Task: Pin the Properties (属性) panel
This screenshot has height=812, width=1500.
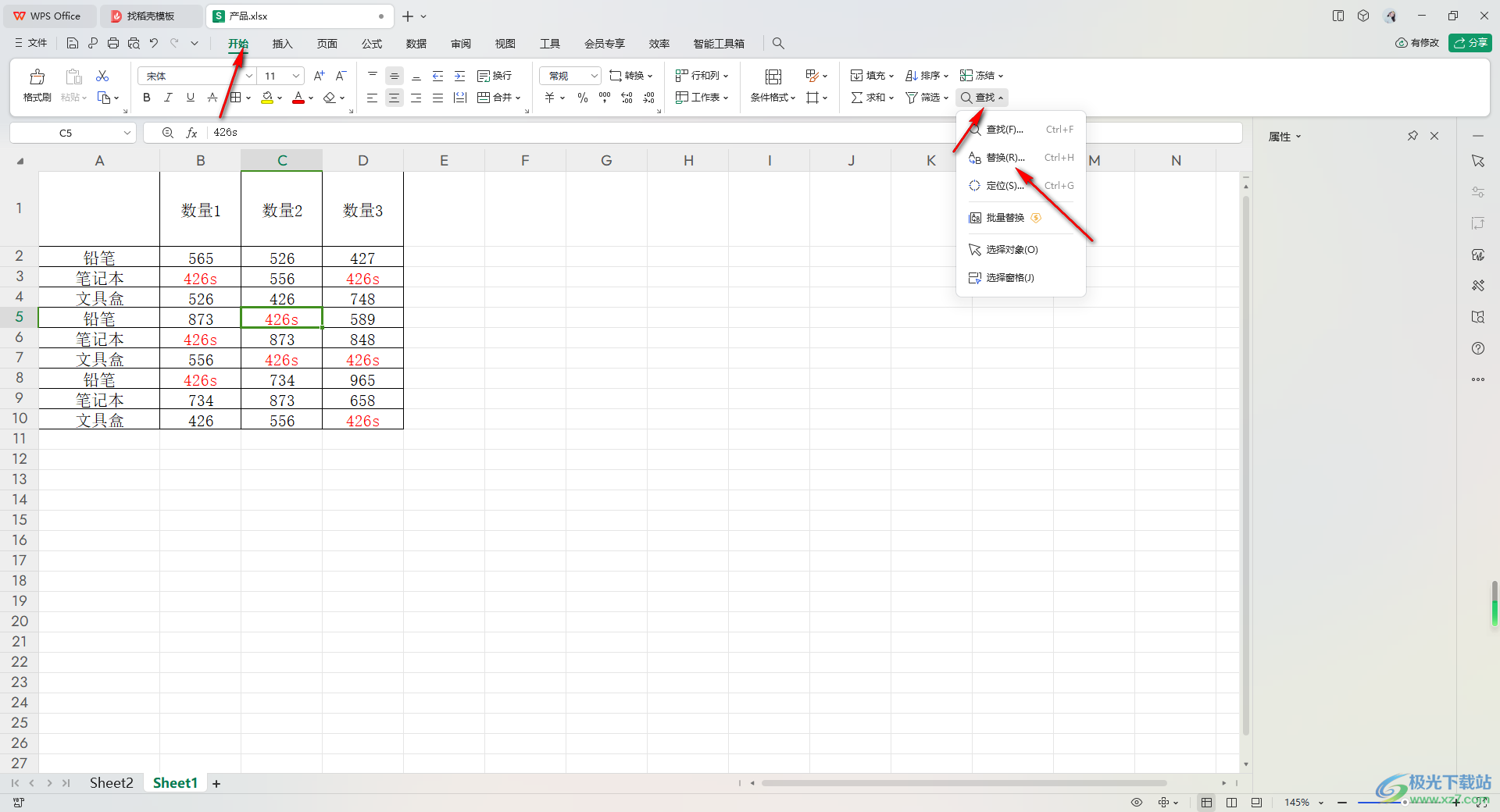Action: (1412, 136)
